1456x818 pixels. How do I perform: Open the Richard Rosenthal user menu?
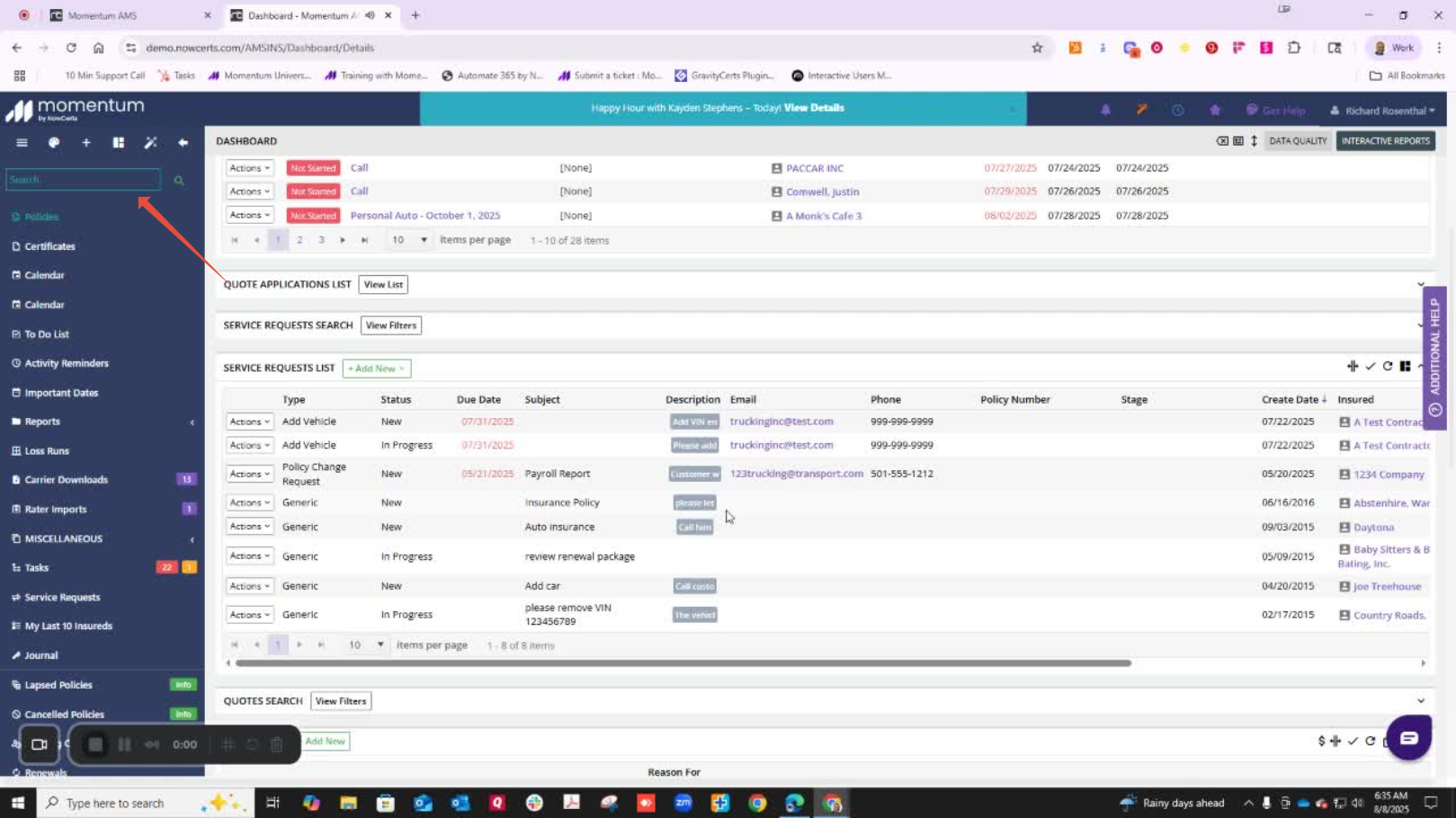coord(1382,111)
